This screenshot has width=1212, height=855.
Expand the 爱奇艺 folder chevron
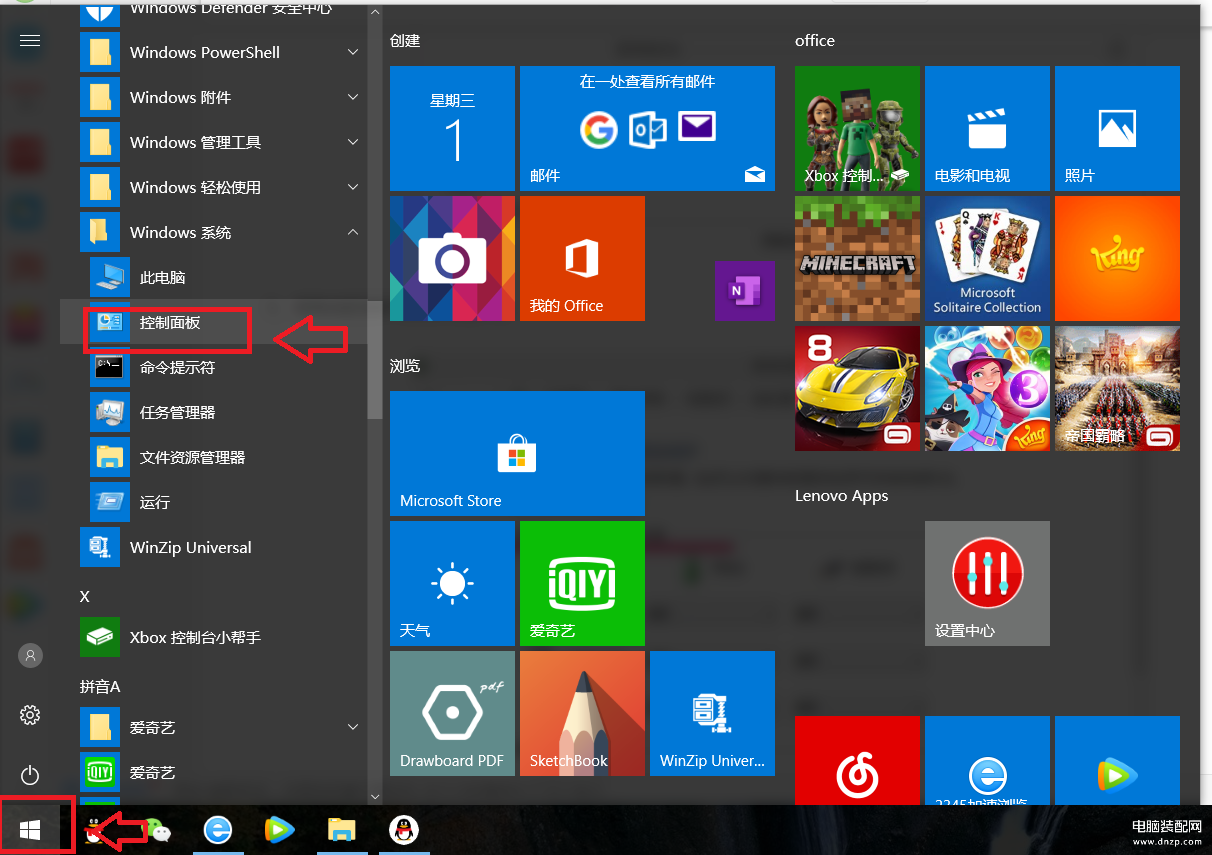coord(353,727)
